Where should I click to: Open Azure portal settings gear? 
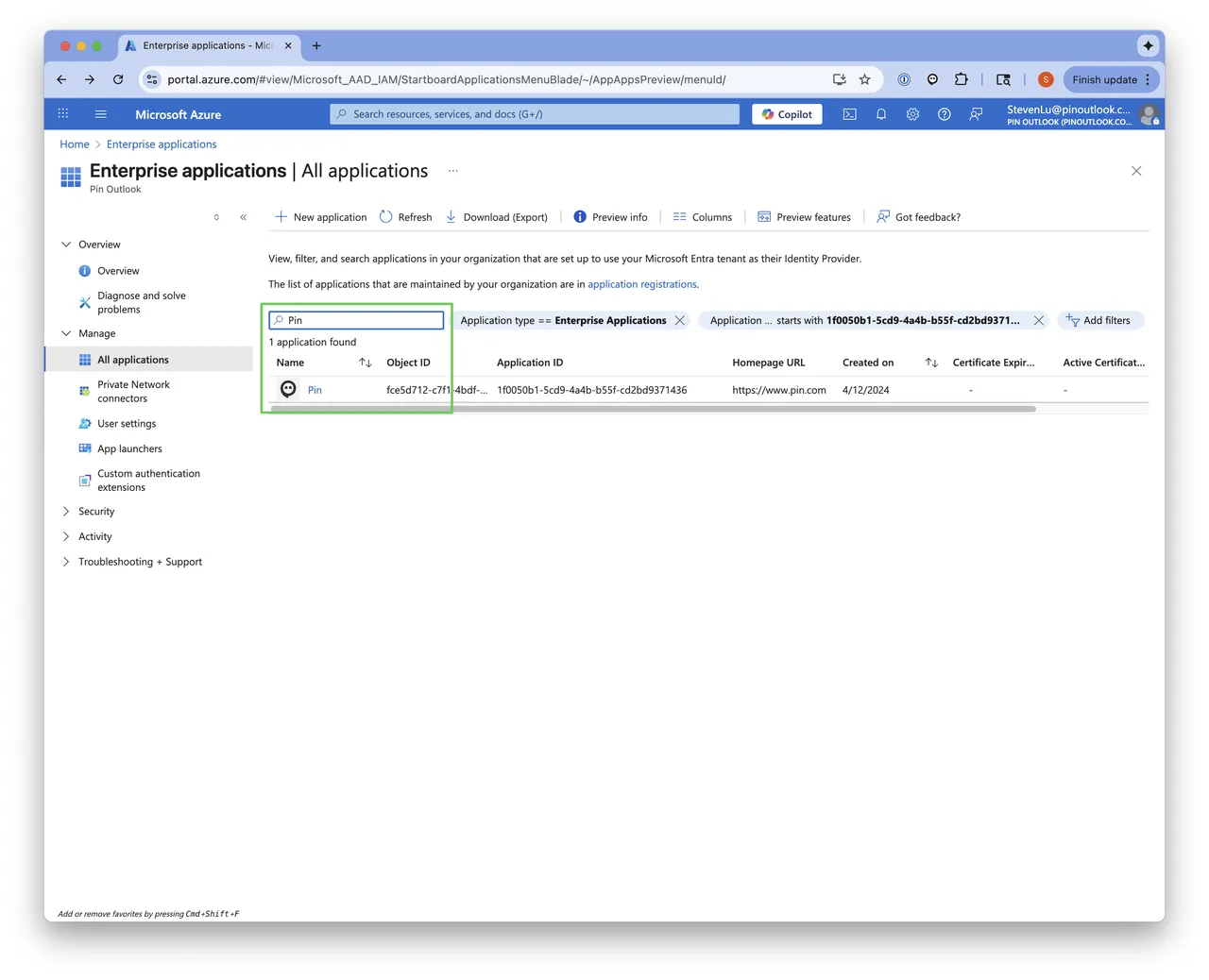[912, 114]
